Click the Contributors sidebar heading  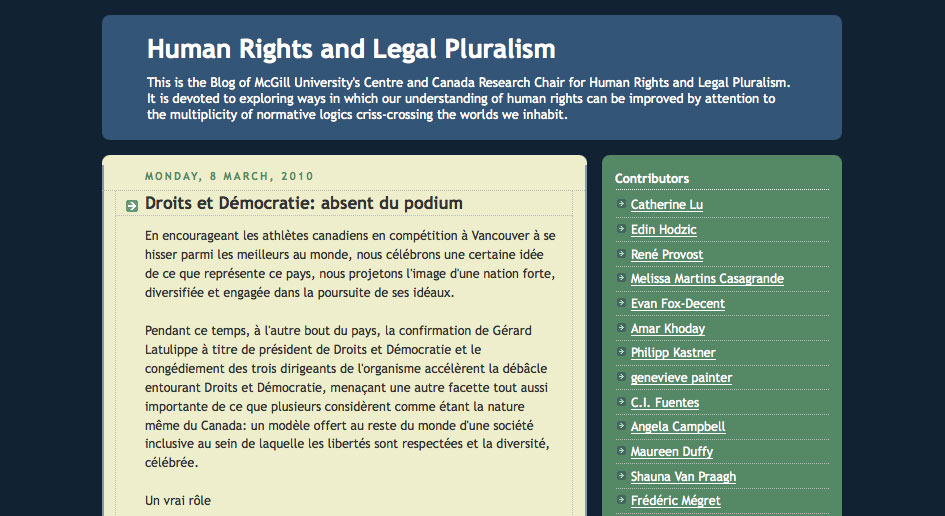(651, 178)
